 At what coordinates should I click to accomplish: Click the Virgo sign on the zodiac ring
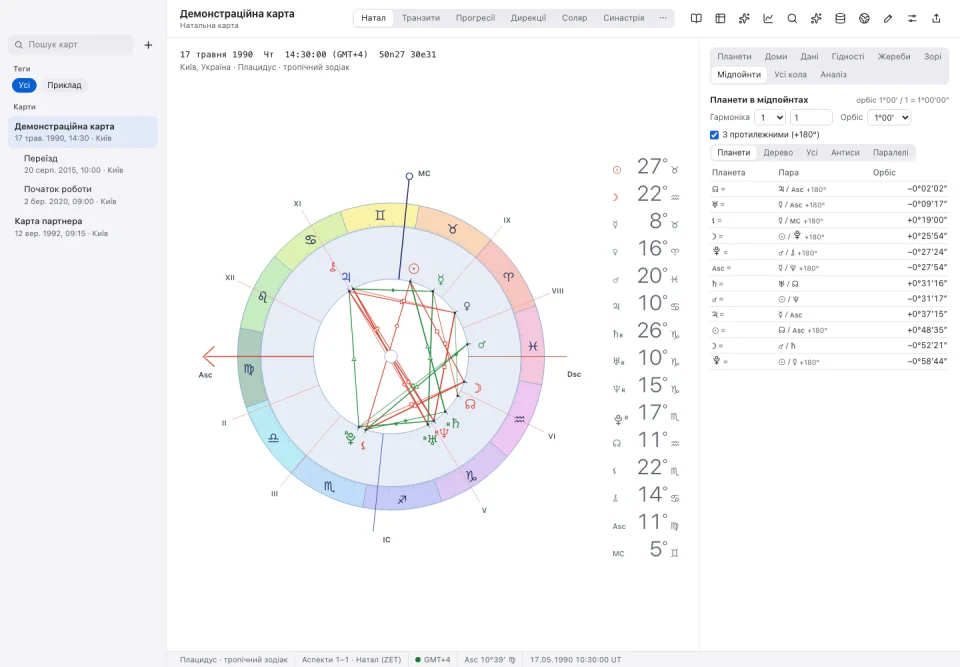pos(249,369)
